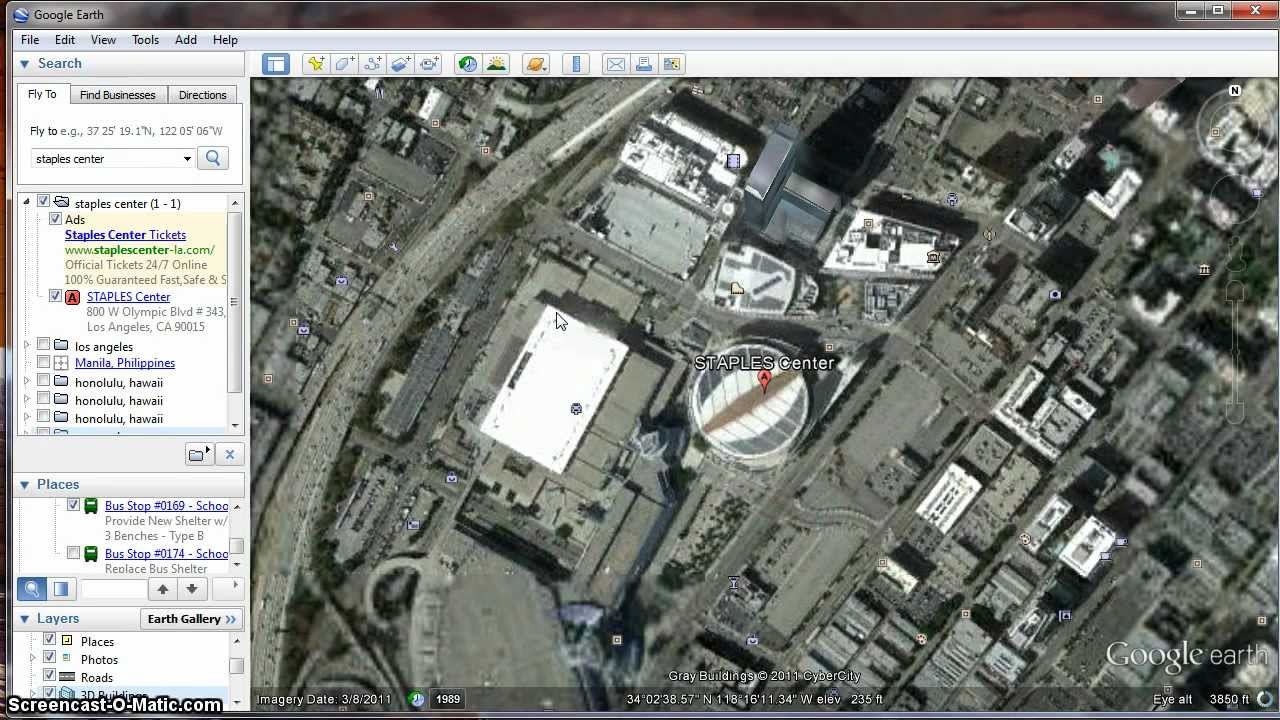
Task: Start the Record a Tour tool
Action: coord(429,64)
